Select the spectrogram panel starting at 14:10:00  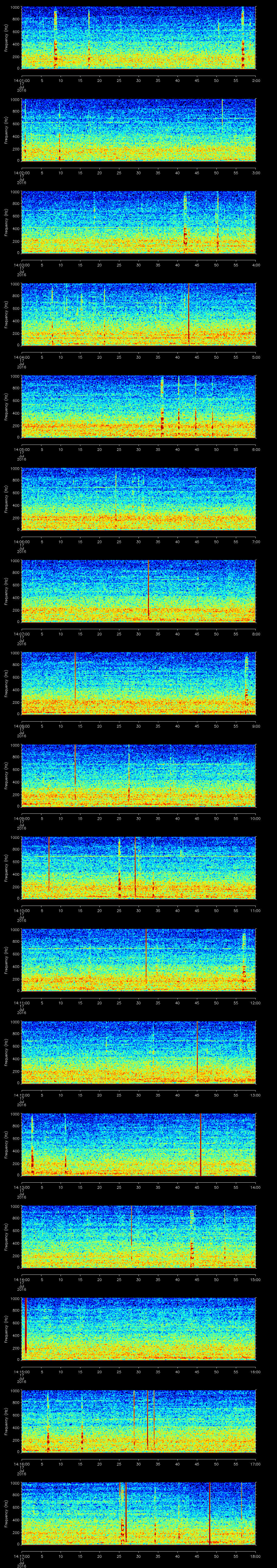pyautogui.click(x=138, y=868)
